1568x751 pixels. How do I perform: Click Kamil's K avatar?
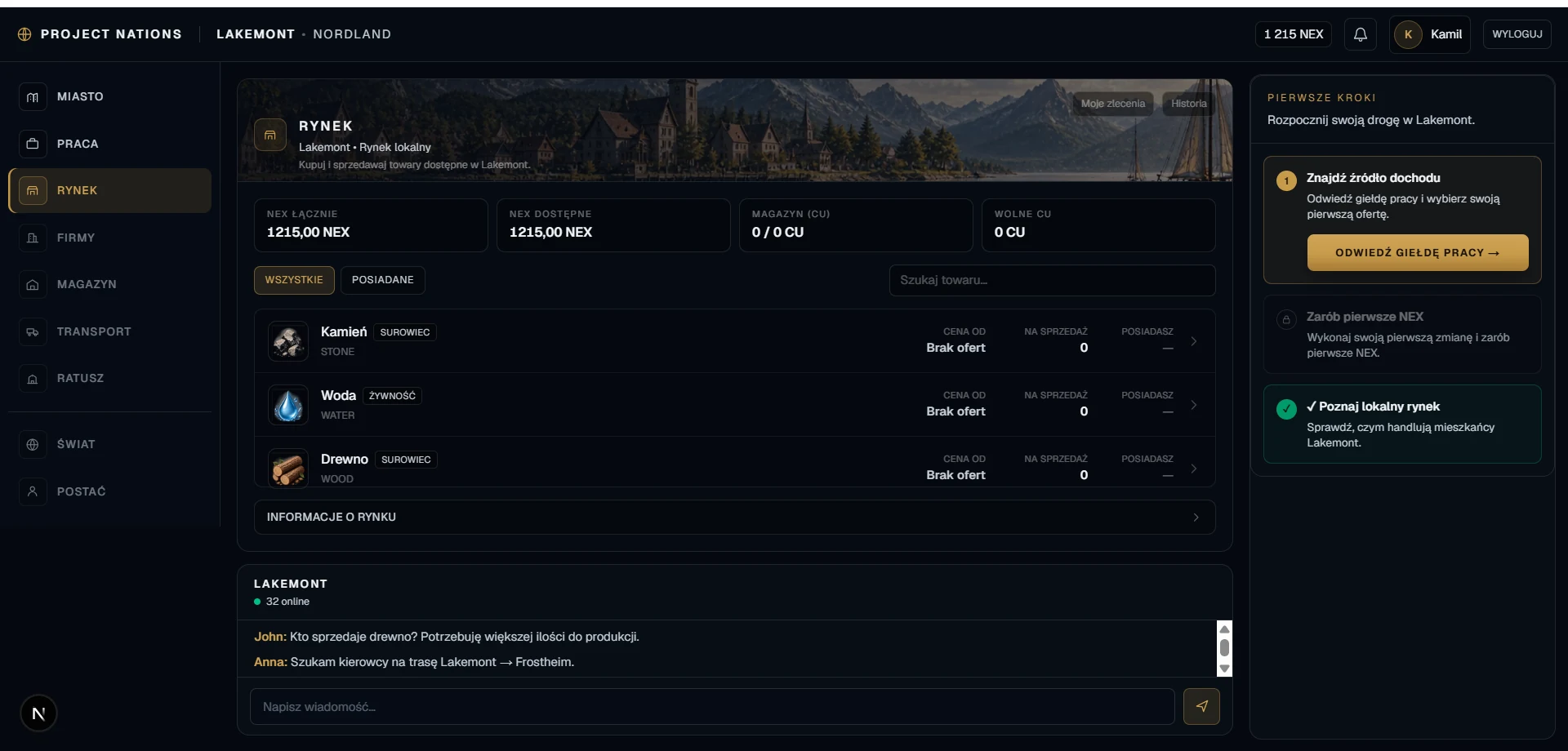point(1408,34)
